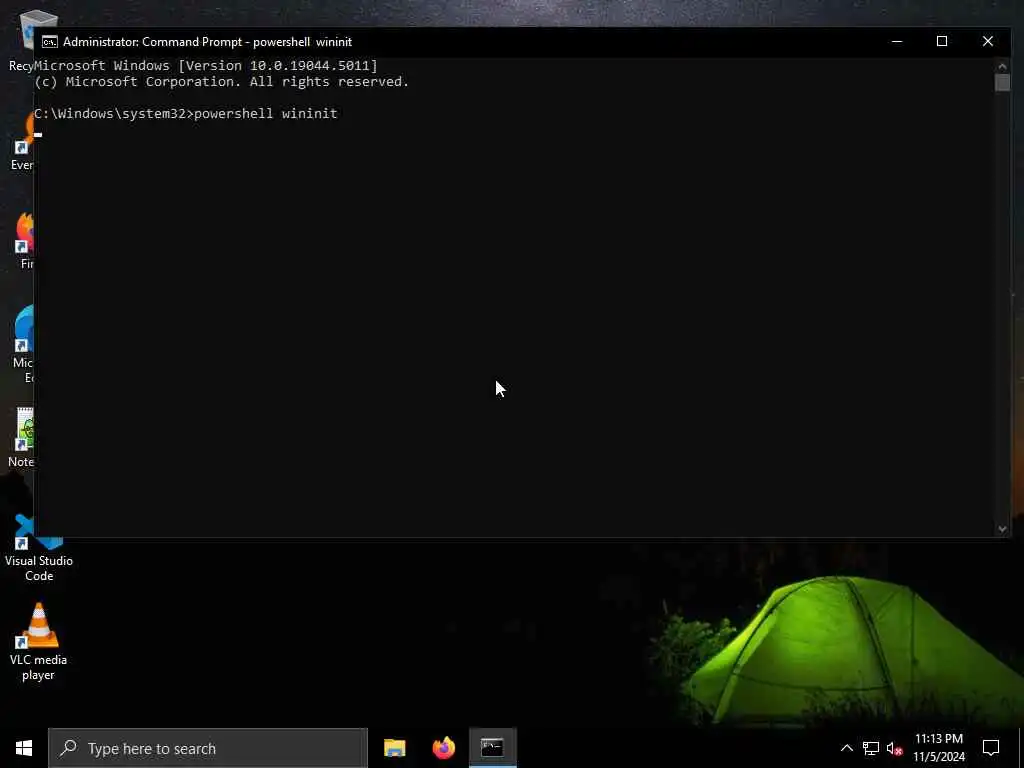The image size is (1024, 768).
Task: Maximize the Command Prompt window
Action: pos(942,42)
